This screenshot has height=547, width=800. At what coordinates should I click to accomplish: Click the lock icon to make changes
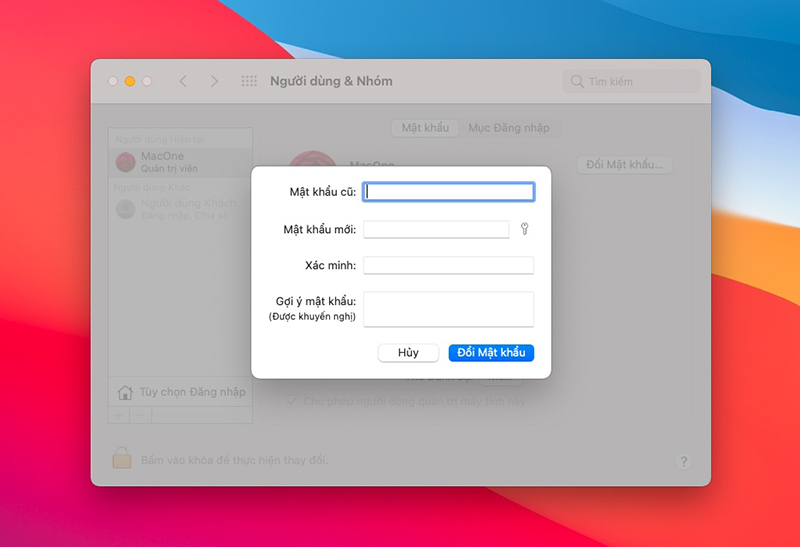pyautogui.click(x=122, y=458)
